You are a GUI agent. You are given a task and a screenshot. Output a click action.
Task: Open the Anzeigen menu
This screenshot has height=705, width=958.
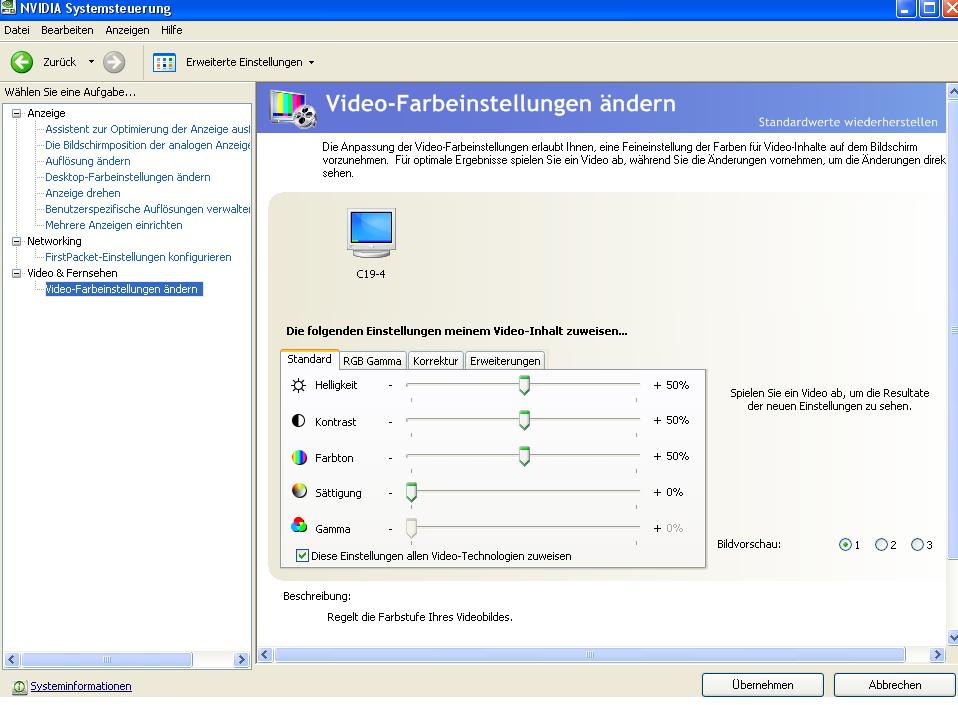click(x=127, y=30)
